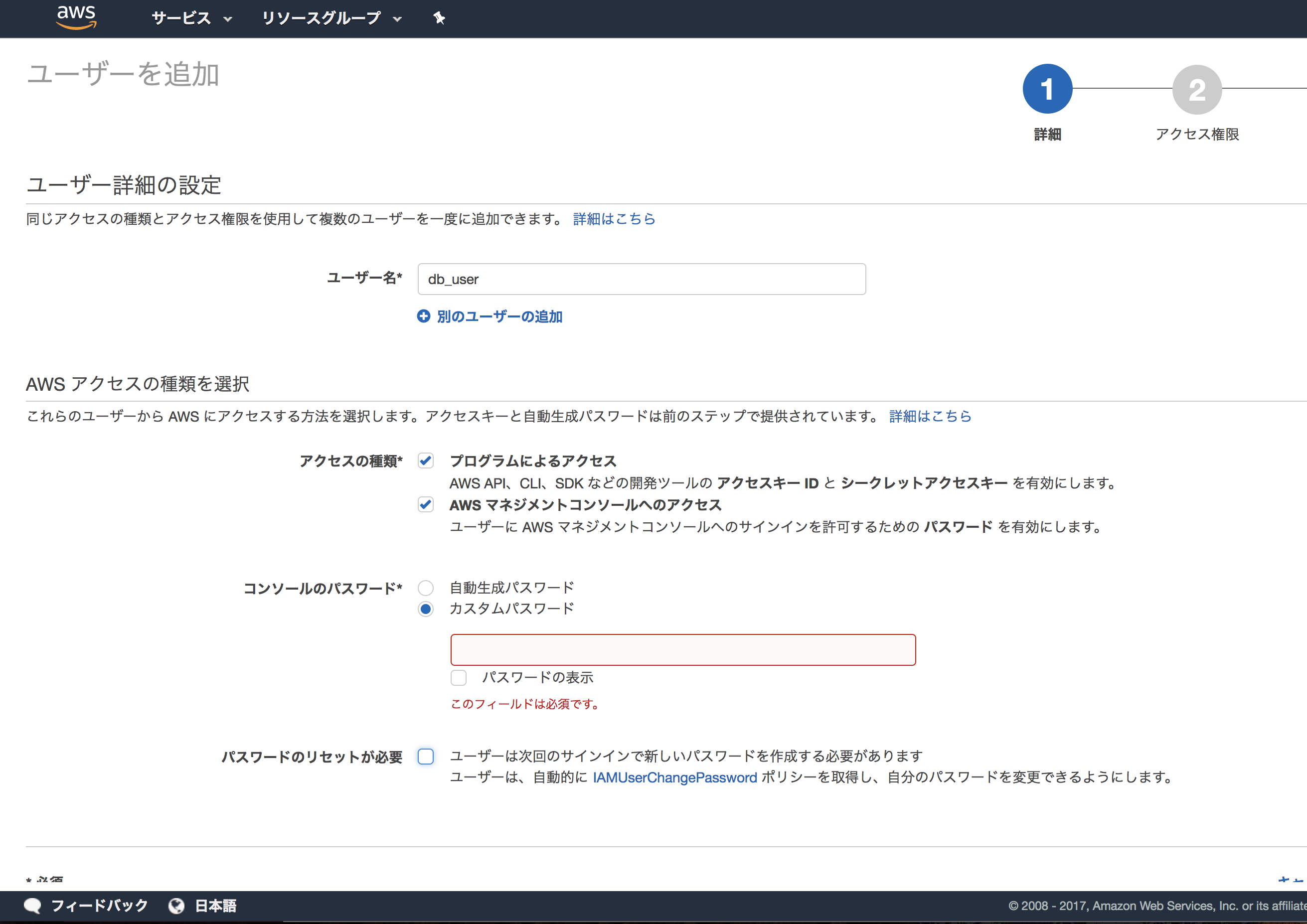Click the globe language icon
This screenshot has width=1307, height=924.
[x=176, y=905]
